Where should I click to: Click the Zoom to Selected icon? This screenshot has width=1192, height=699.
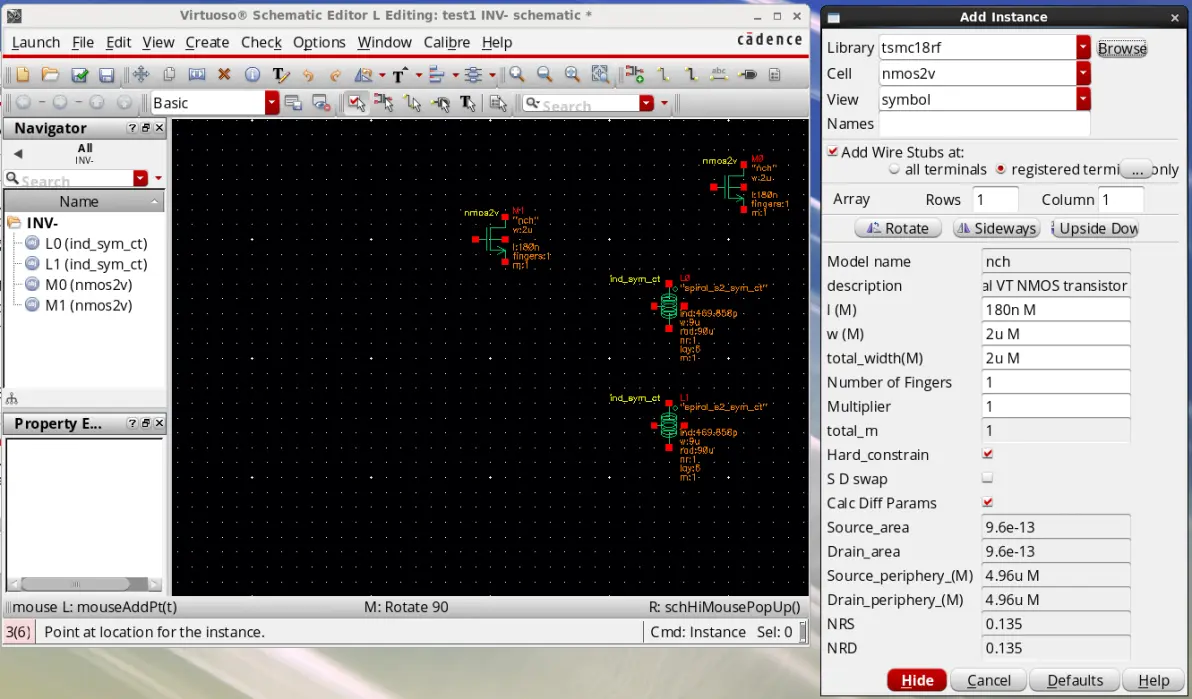(601, 75)
